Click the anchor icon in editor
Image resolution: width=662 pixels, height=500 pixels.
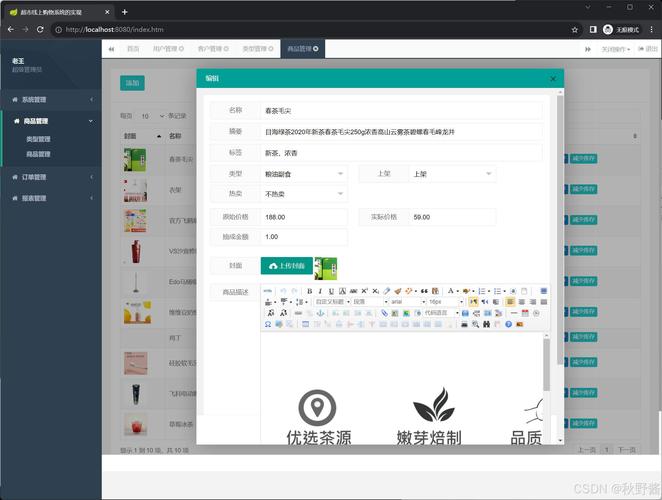320,313
